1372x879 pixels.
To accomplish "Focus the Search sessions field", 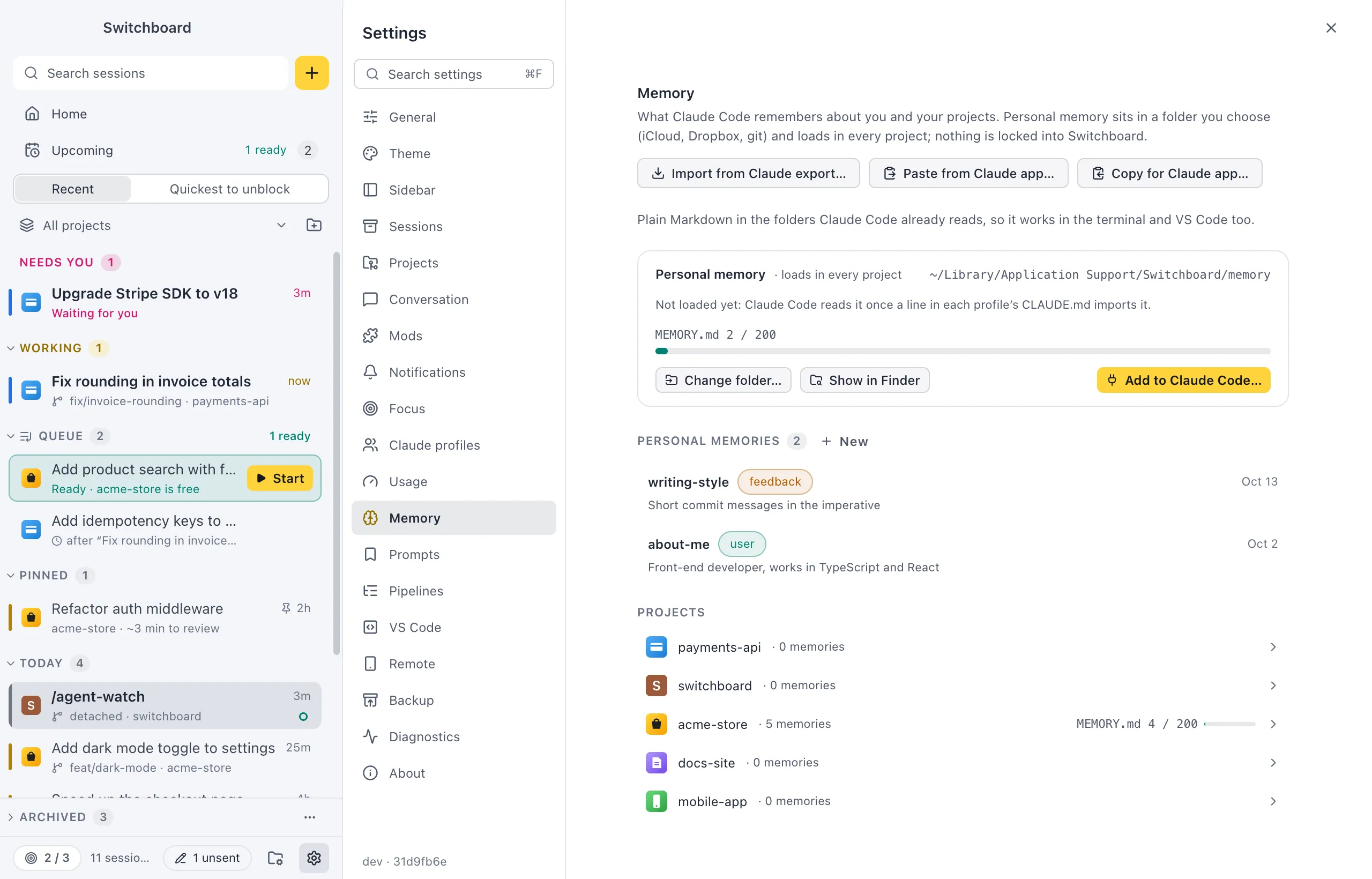I will (151, 73).
